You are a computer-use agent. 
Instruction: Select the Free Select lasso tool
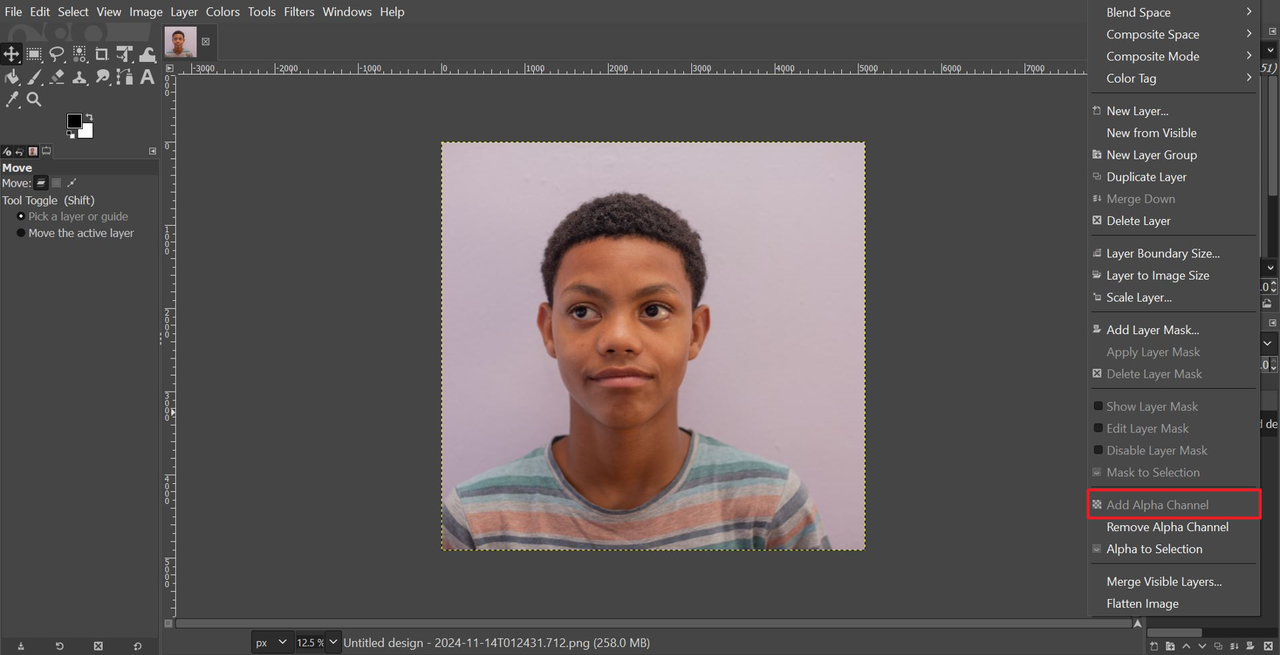(57, 54)
